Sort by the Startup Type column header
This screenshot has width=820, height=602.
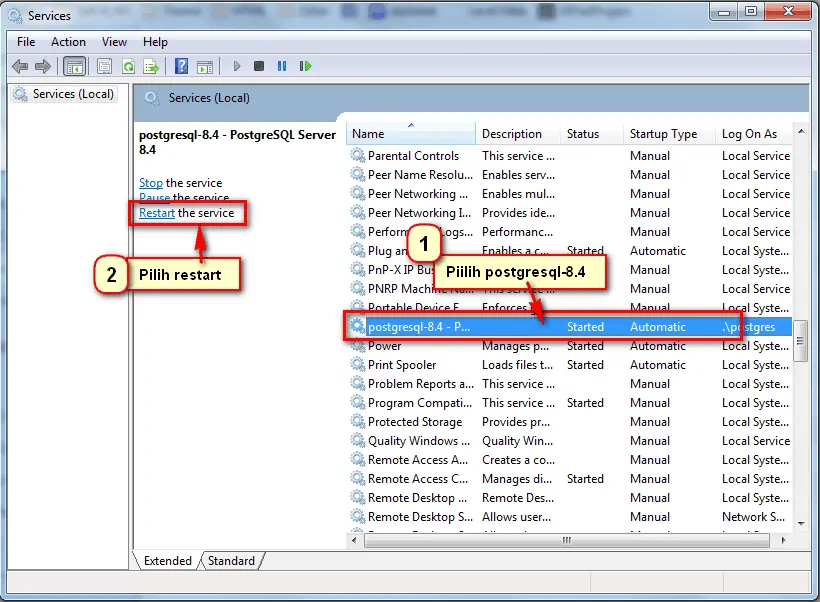669,134
